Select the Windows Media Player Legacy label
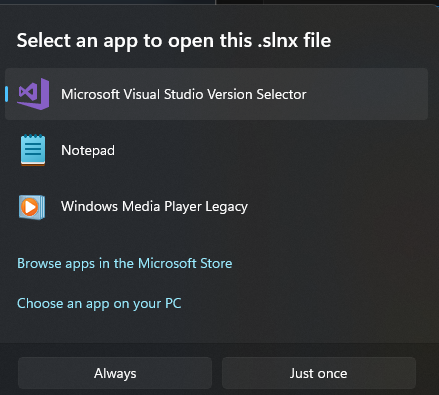439x395 pixels. (154, 207)
